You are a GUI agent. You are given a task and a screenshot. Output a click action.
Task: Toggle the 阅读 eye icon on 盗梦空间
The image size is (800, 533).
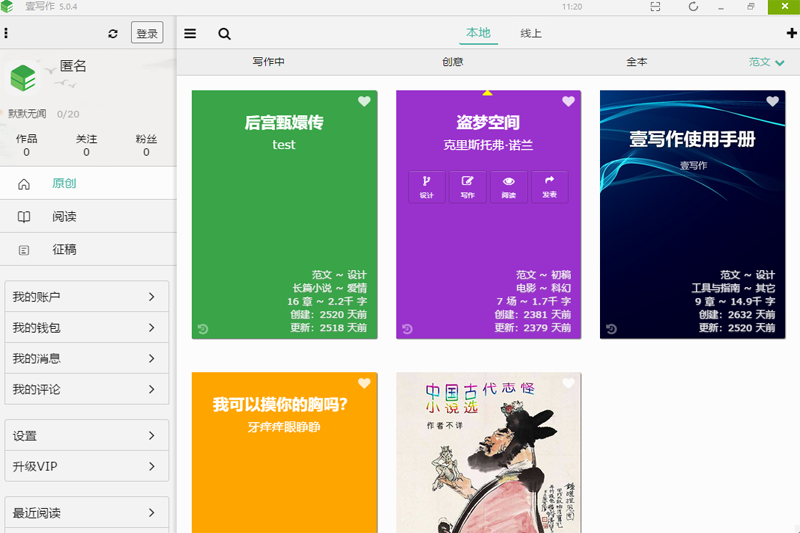point(509,187)
